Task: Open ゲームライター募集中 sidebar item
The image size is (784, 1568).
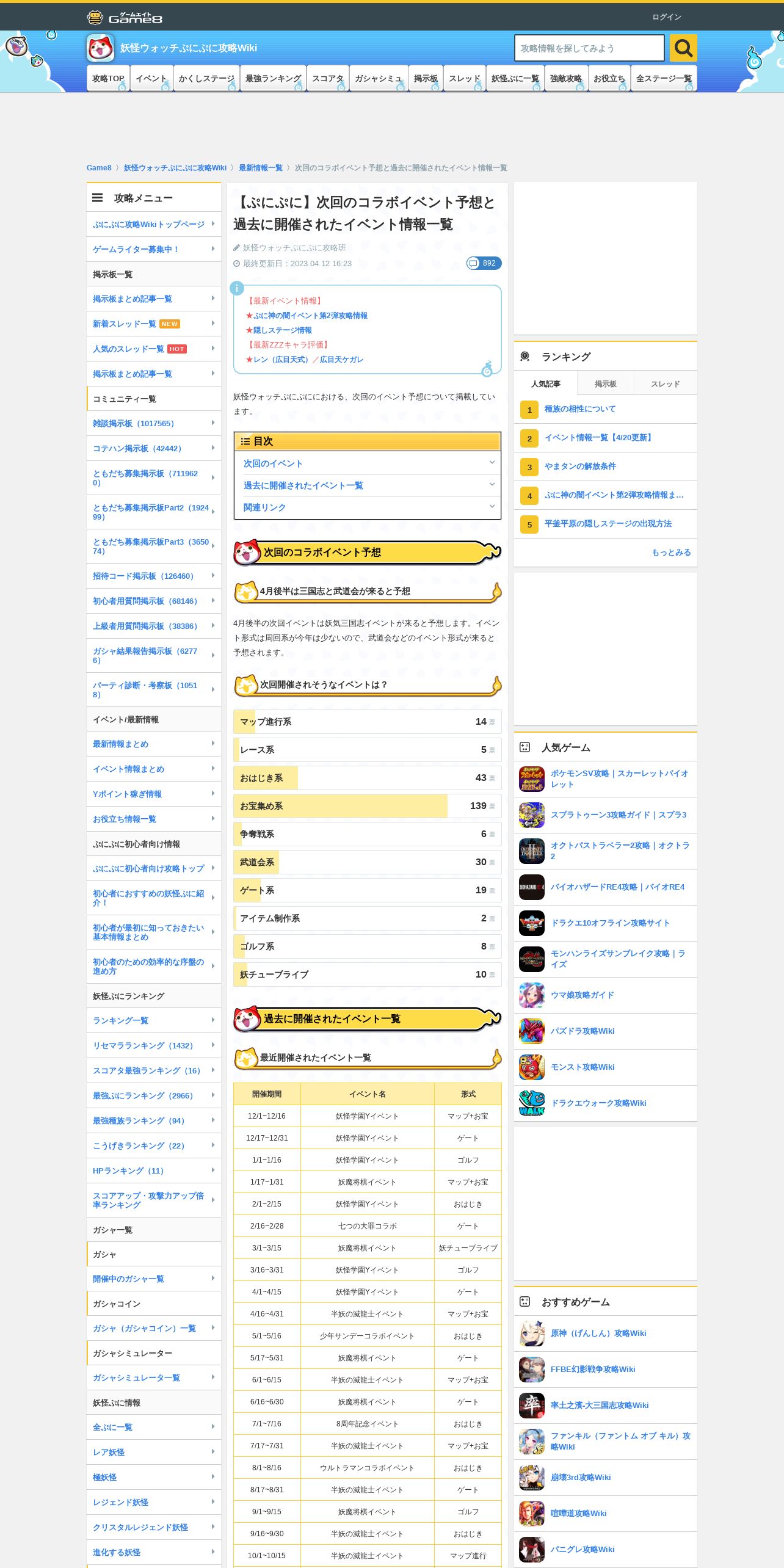Action: pos(154,249)
